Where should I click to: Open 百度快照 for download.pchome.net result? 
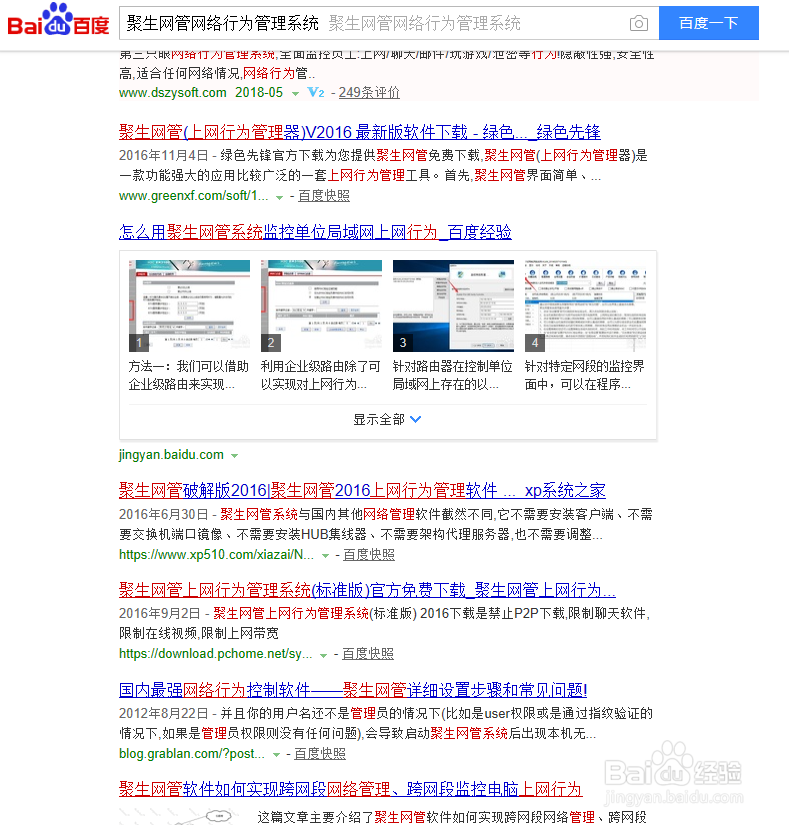368,654
